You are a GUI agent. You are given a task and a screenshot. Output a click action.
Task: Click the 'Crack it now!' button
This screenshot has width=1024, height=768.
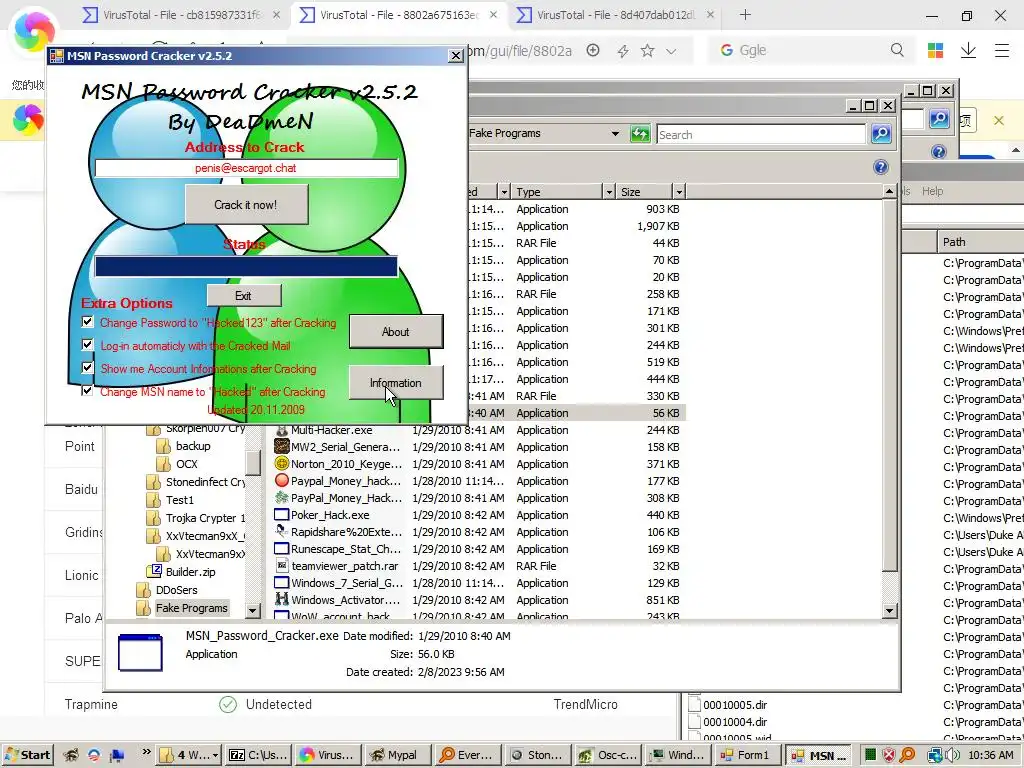(x=246, y=204)
